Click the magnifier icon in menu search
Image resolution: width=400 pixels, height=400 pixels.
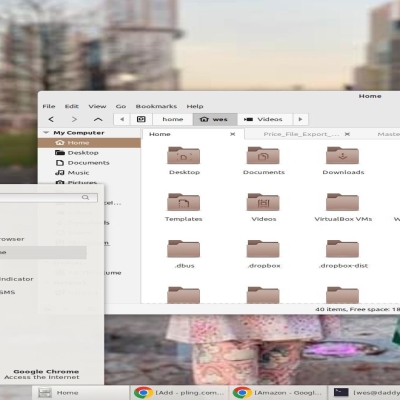coord(86,198)
